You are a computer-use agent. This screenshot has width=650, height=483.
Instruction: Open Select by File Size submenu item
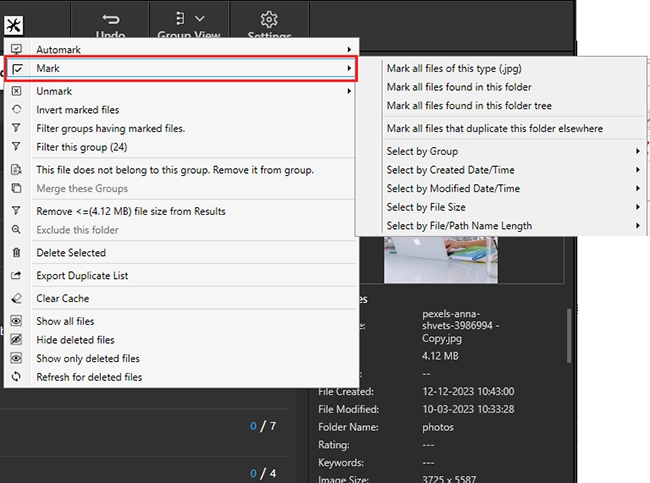point(501,207)
